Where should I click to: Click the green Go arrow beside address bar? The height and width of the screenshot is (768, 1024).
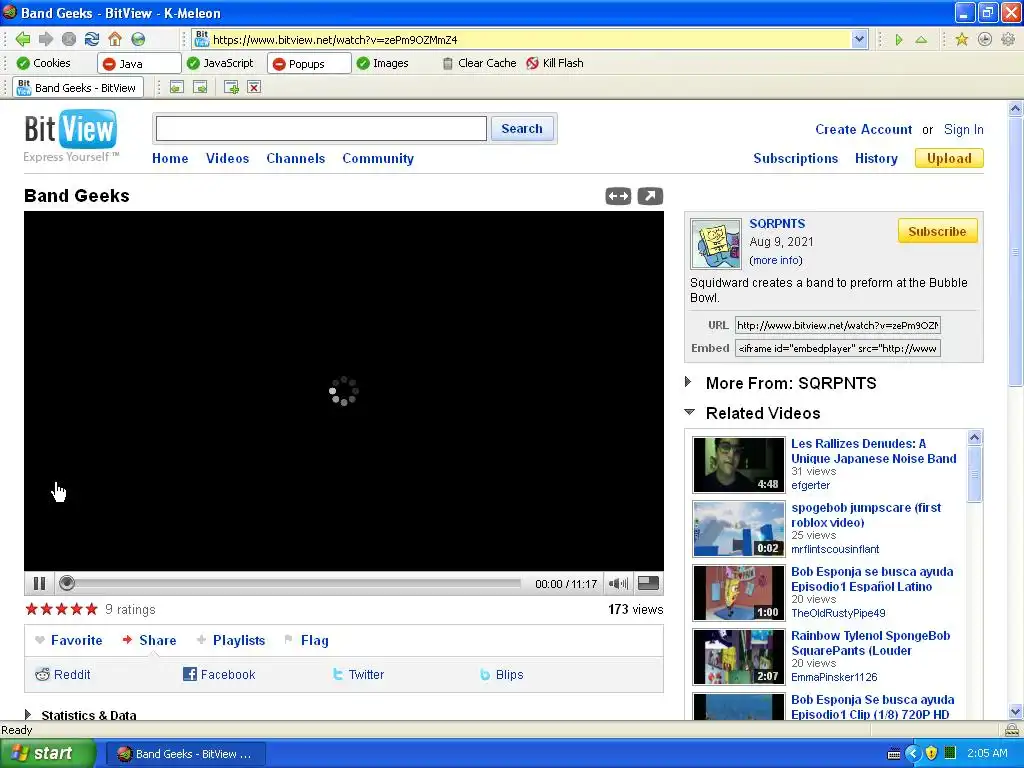pos(899,40)
